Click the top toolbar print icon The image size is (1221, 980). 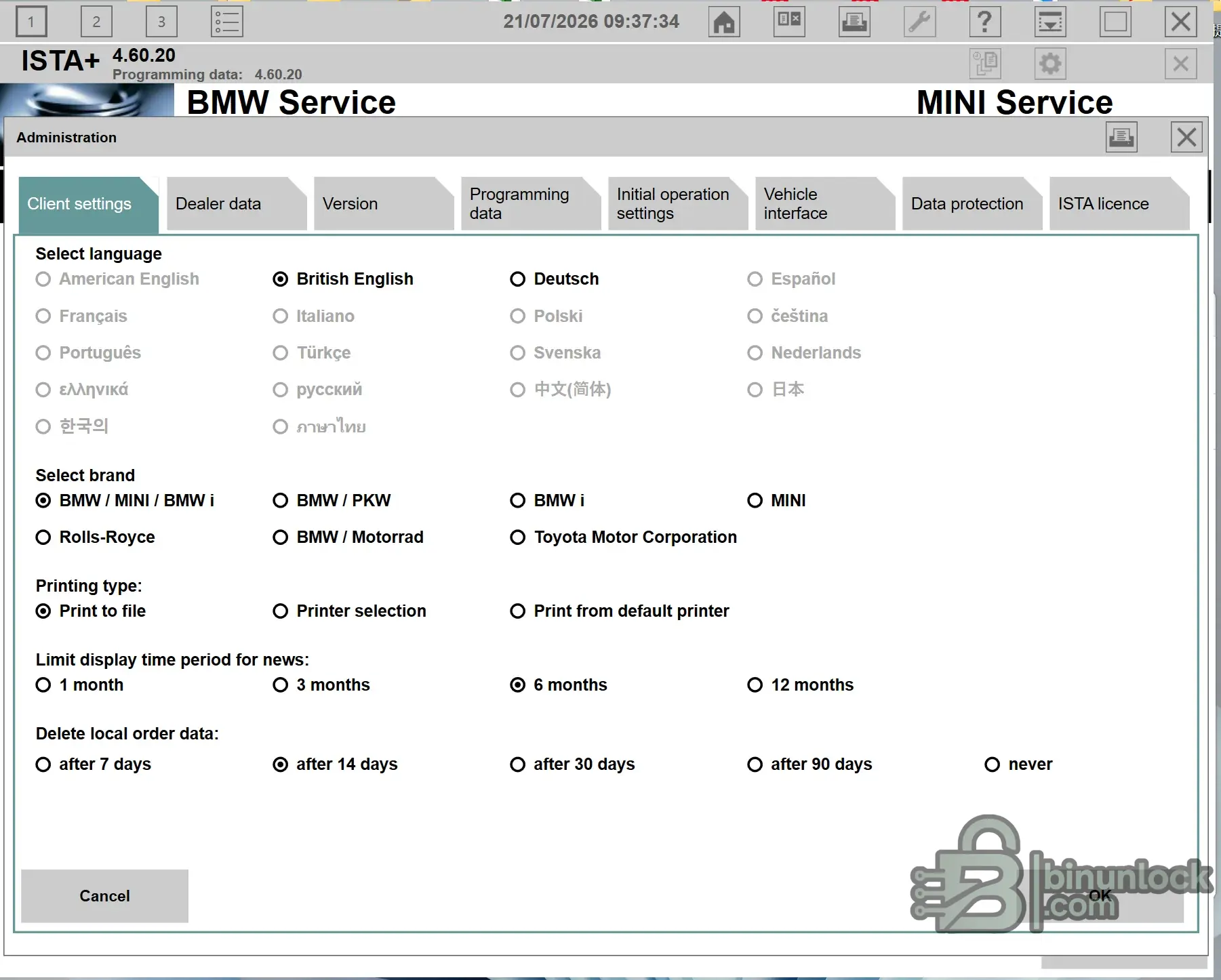tap(854, 22)
